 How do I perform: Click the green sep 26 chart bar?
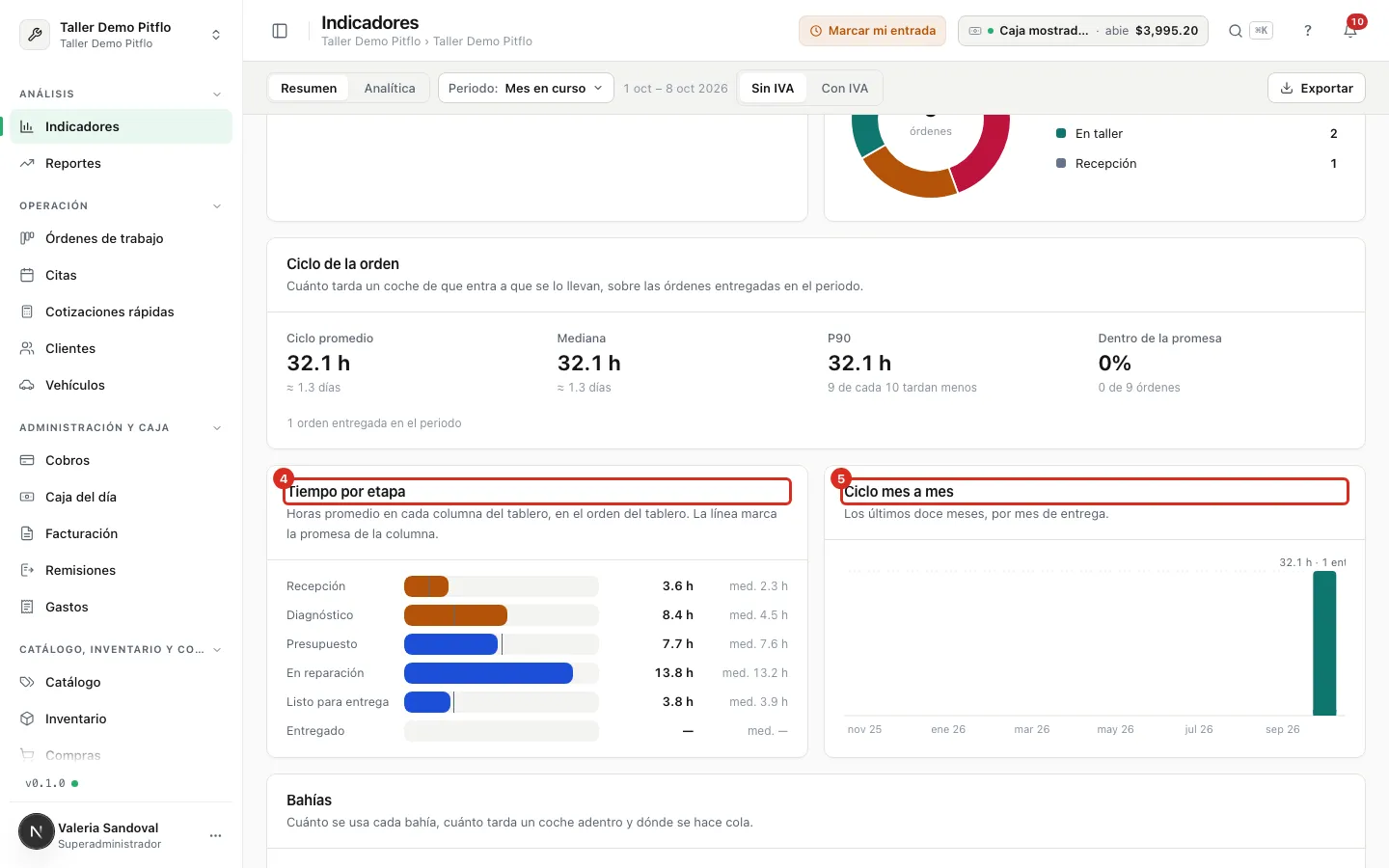(1324, 643)
